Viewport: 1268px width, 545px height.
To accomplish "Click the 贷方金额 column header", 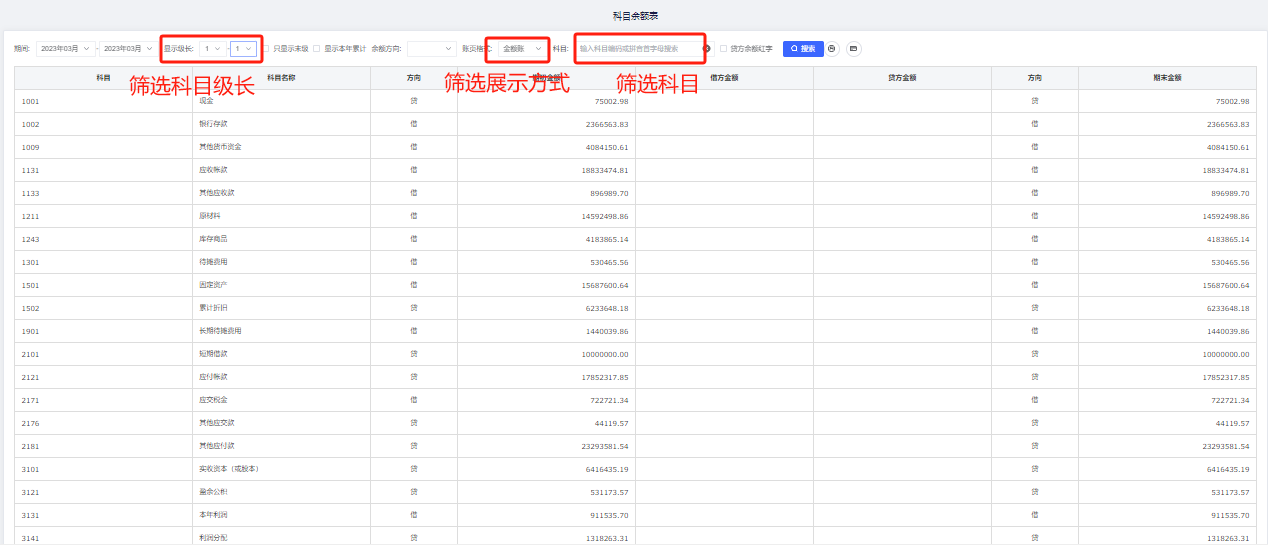I will click(x=902, y=77).
